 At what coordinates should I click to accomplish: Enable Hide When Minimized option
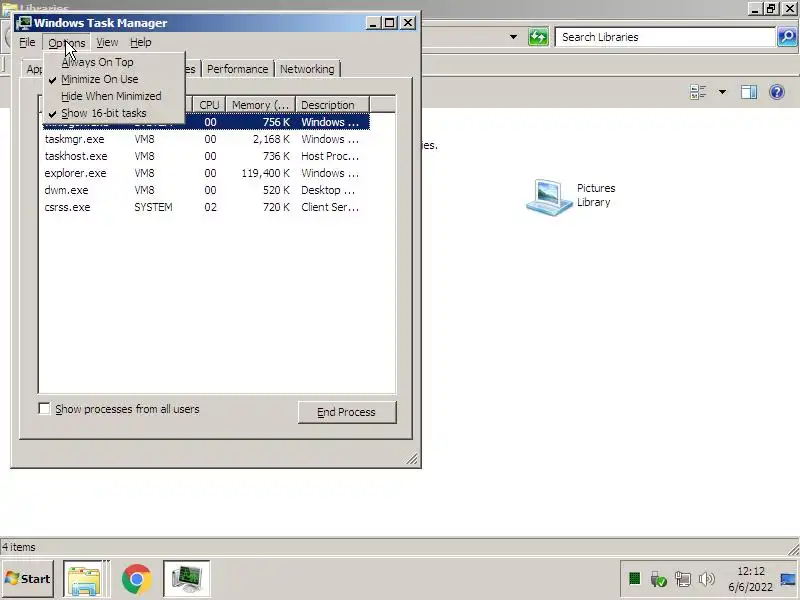tap(111, 96)
